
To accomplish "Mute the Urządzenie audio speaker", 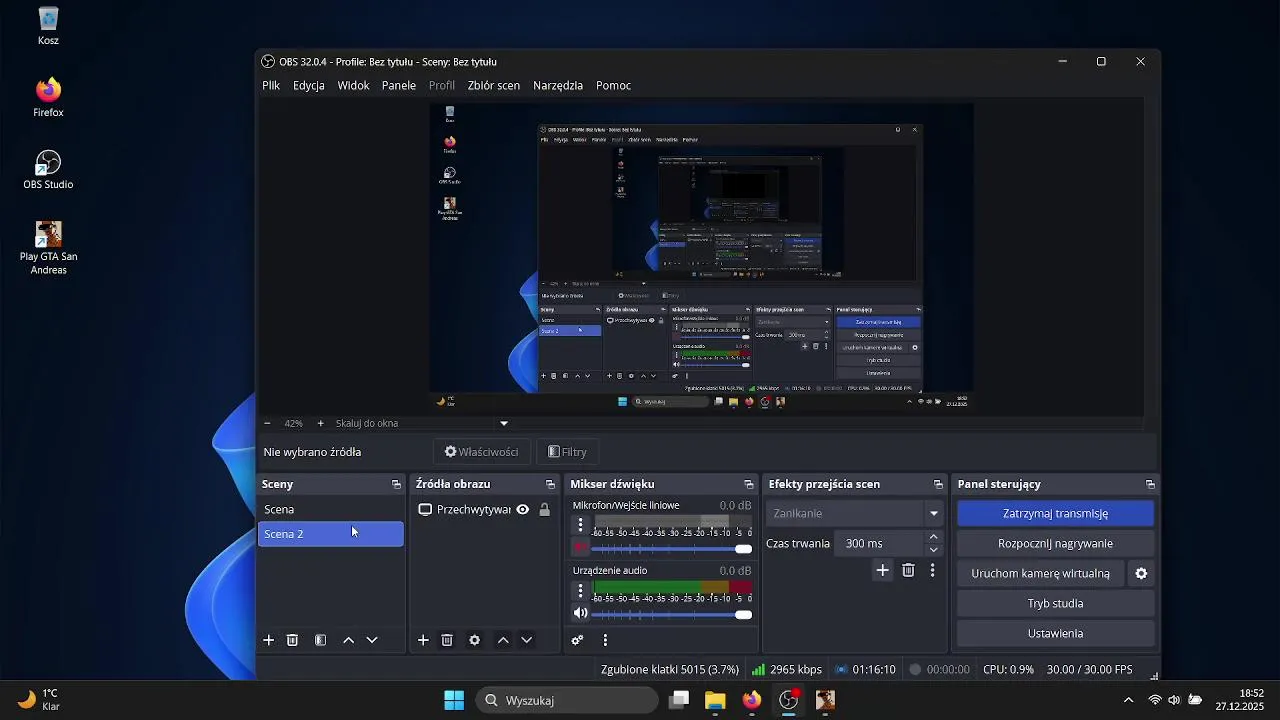I will click(x=581, y=614).
